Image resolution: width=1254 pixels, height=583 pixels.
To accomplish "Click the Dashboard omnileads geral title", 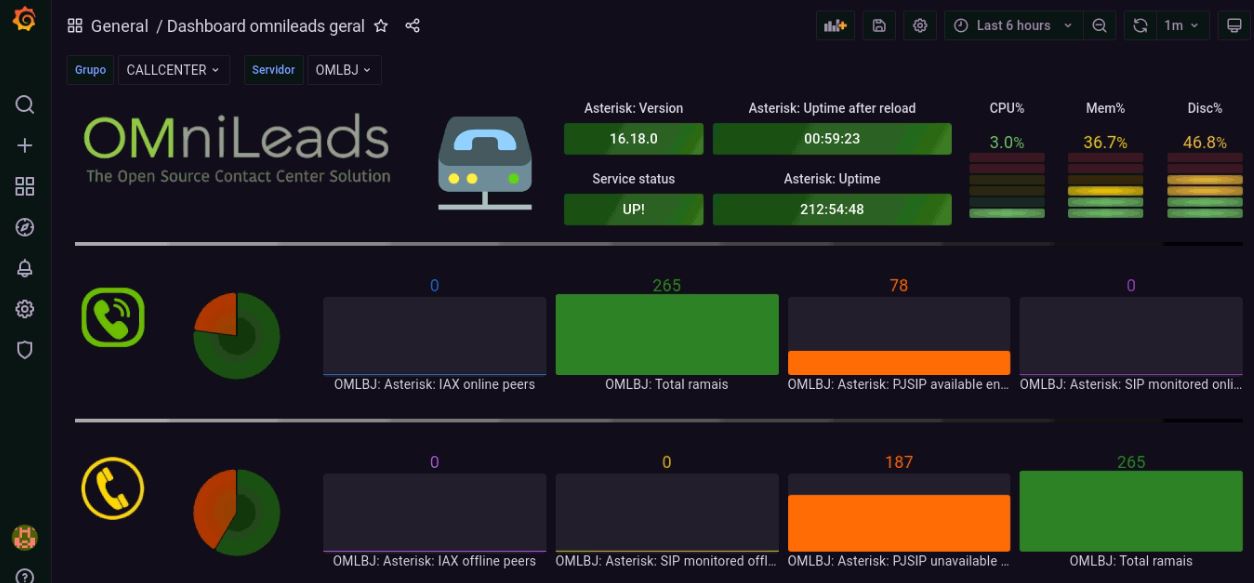I will pos(266,26).
